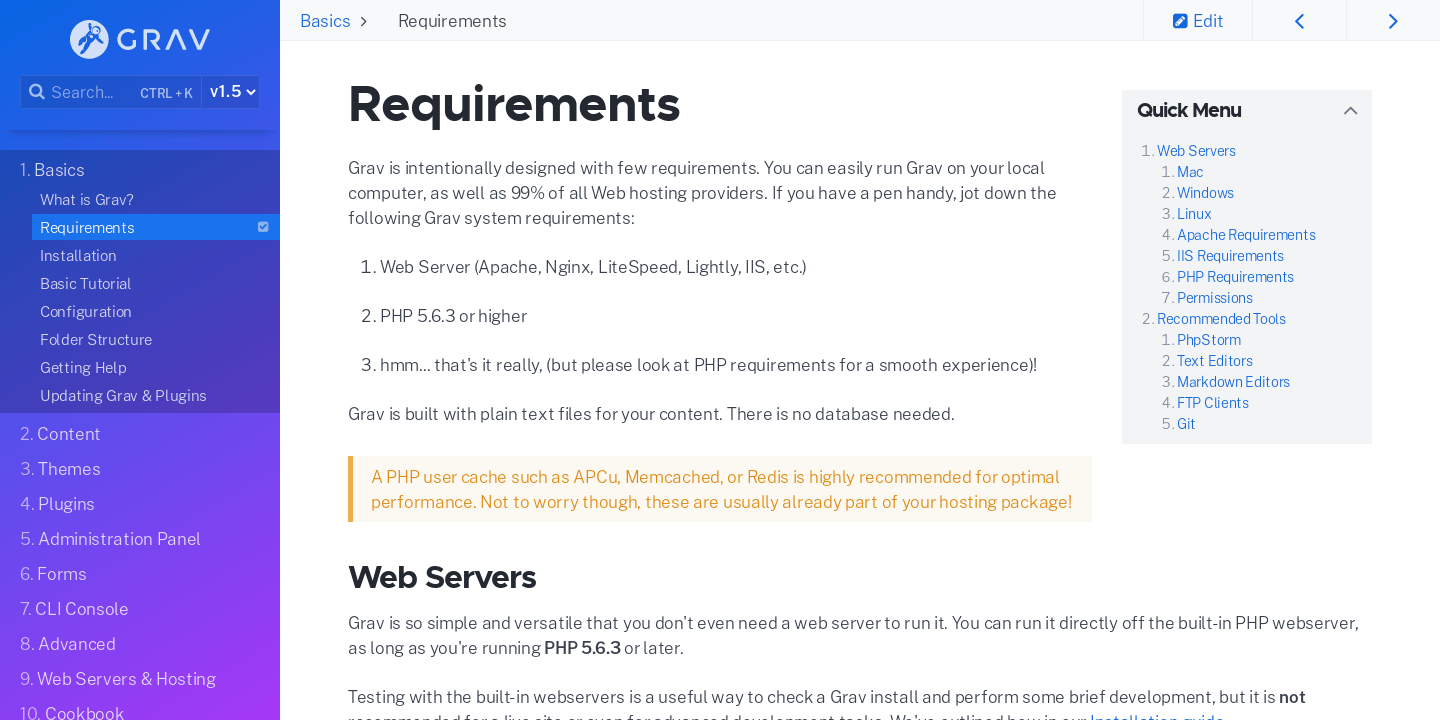The image size is (1440, 720).
Task: Collapse the Quick Menu panel
Action: pos(1350,111)
